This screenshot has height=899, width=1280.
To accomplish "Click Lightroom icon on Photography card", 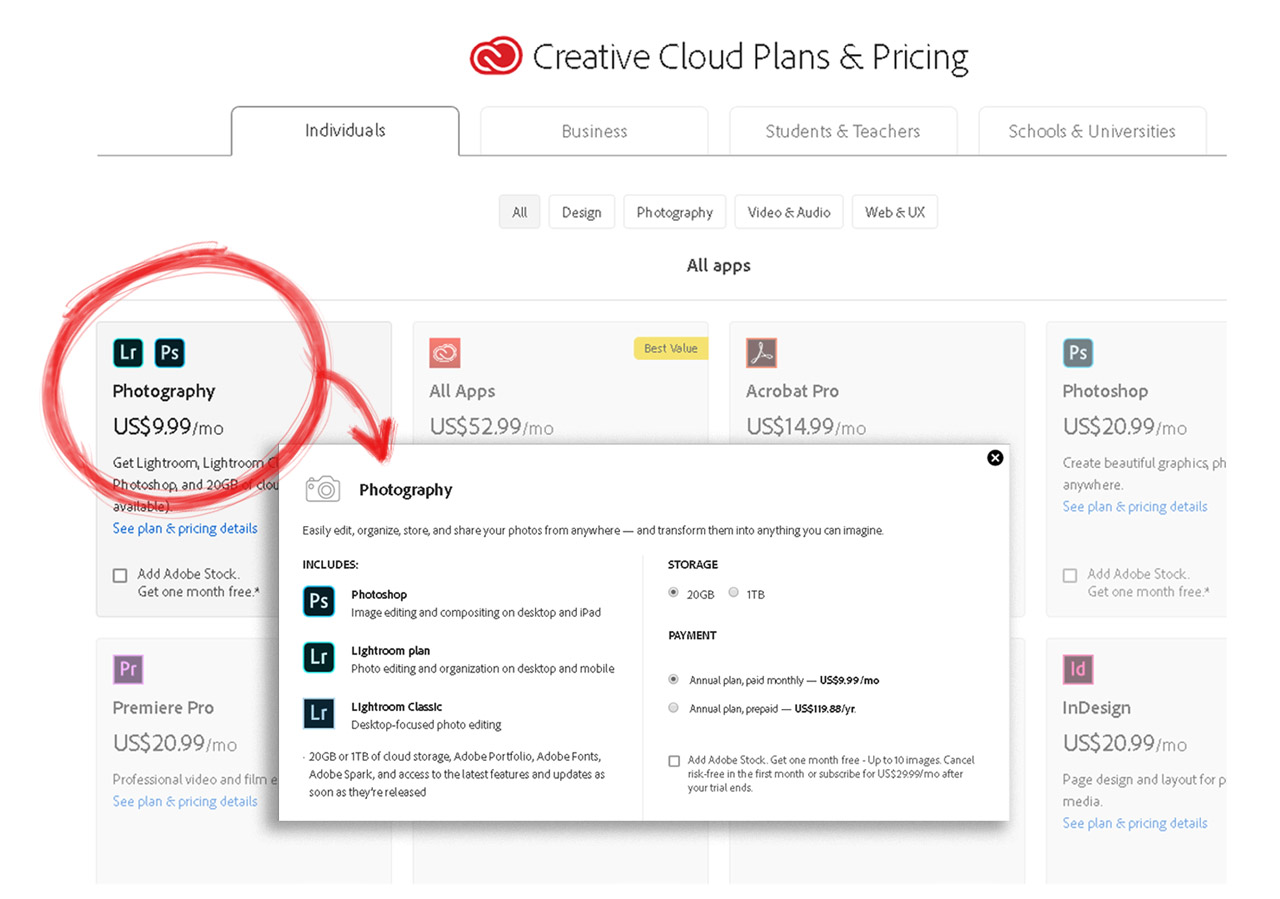I will pyautogui.click(x=128, y=352).
